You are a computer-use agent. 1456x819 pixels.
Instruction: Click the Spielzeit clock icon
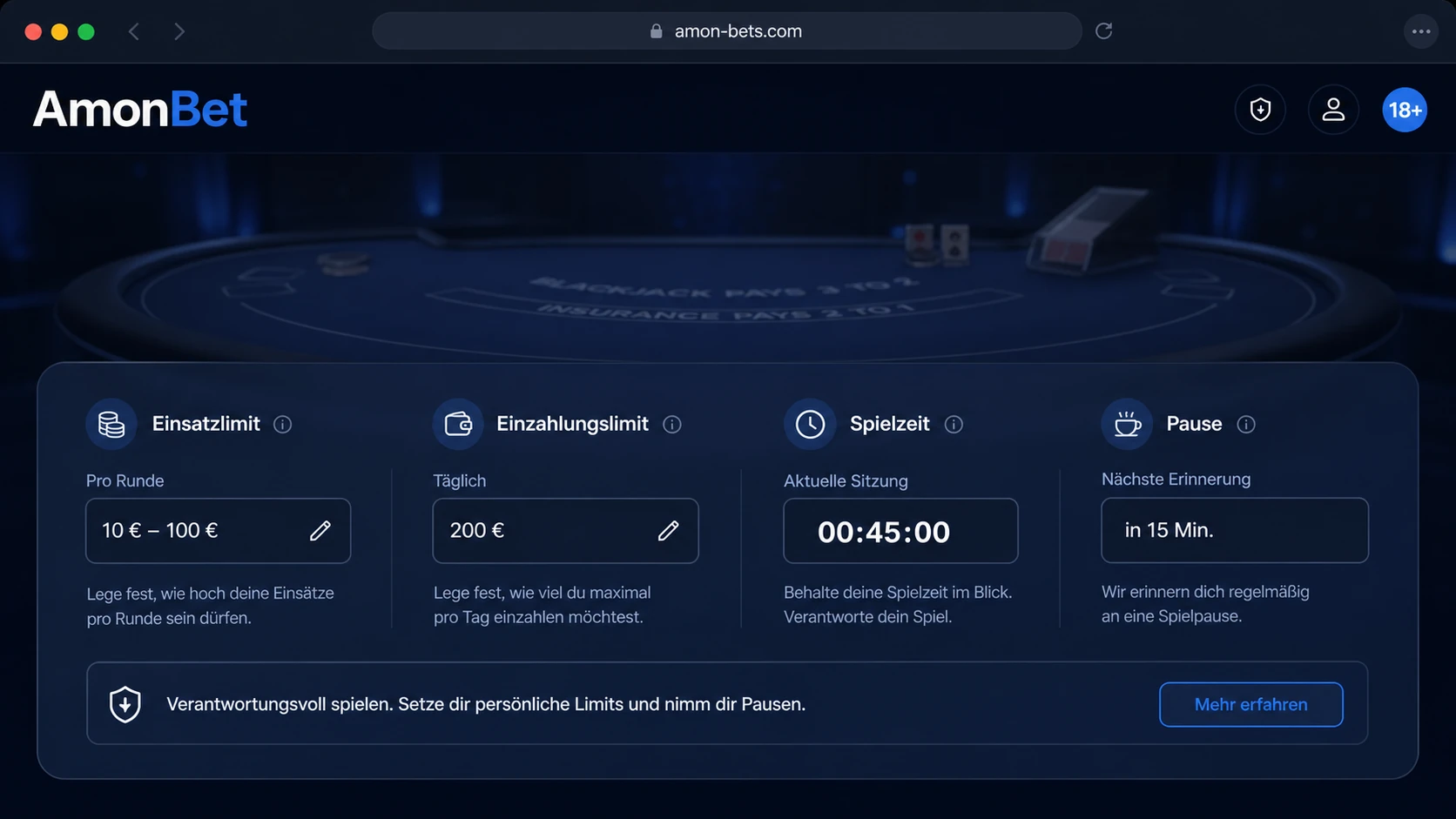pos(810,424)
